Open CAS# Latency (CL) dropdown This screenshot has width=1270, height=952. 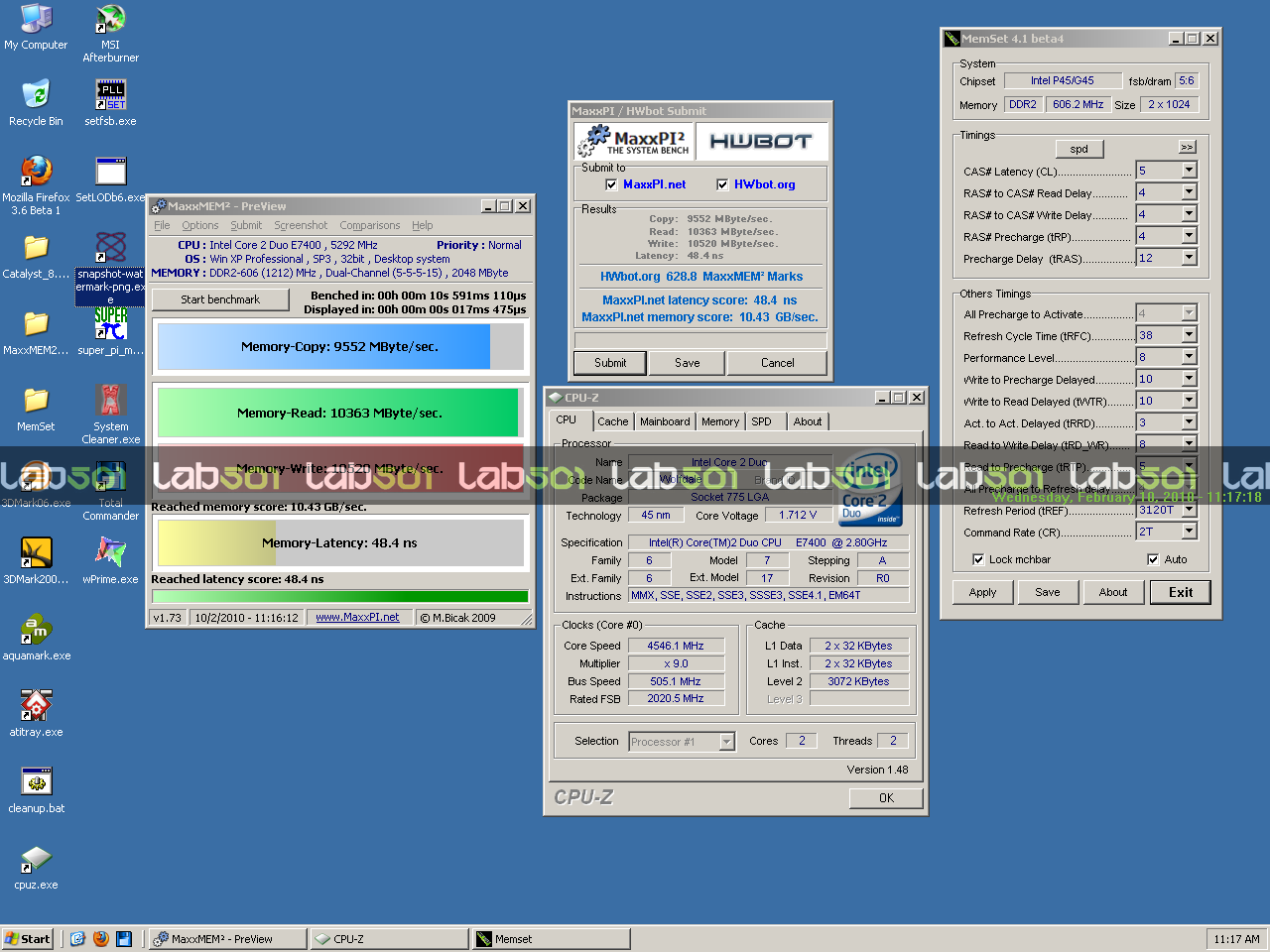coord(1189,171)
